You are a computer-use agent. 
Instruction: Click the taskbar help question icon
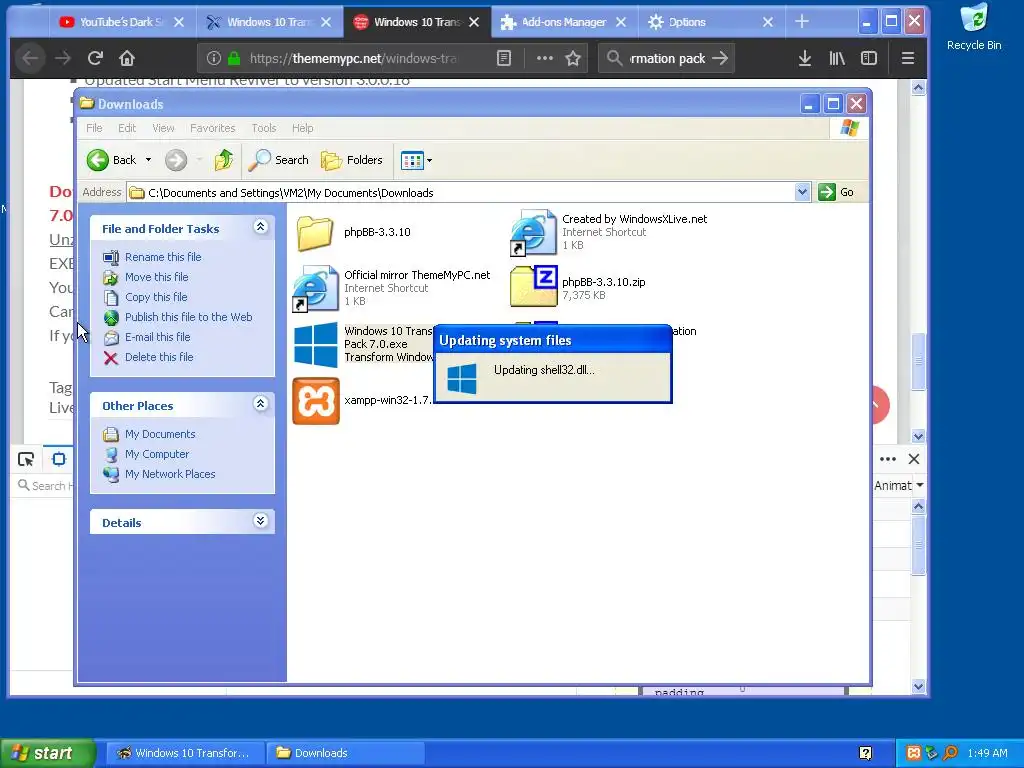[865, 753]
